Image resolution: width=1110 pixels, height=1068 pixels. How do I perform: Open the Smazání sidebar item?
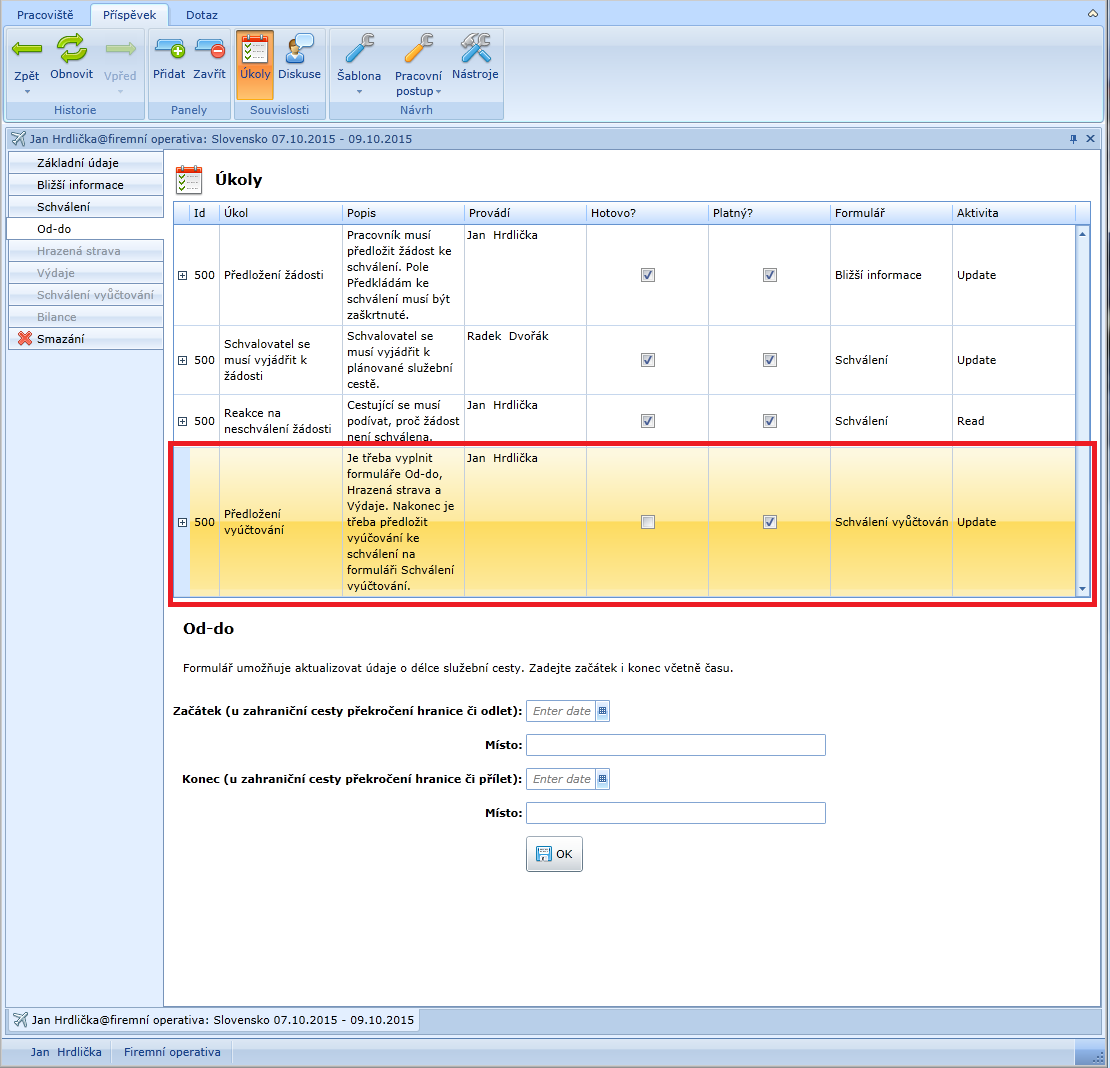tap(60, 339)
